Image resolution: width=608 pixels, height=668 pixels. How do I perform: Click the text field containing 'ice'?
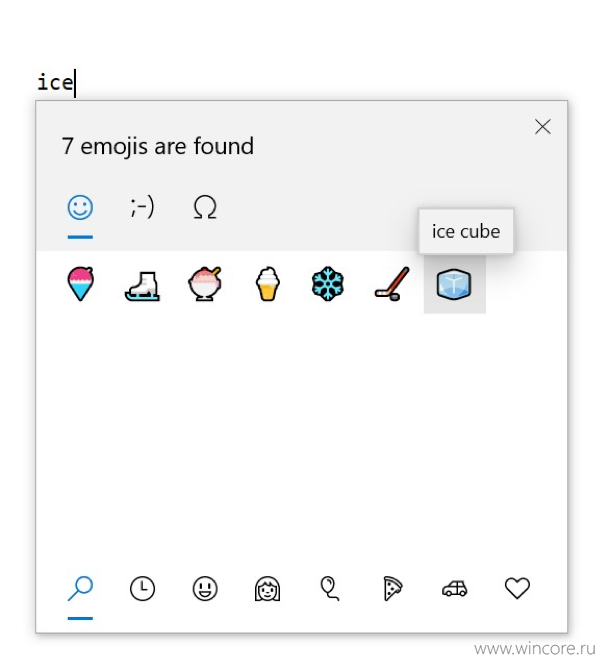pos(56,82)
